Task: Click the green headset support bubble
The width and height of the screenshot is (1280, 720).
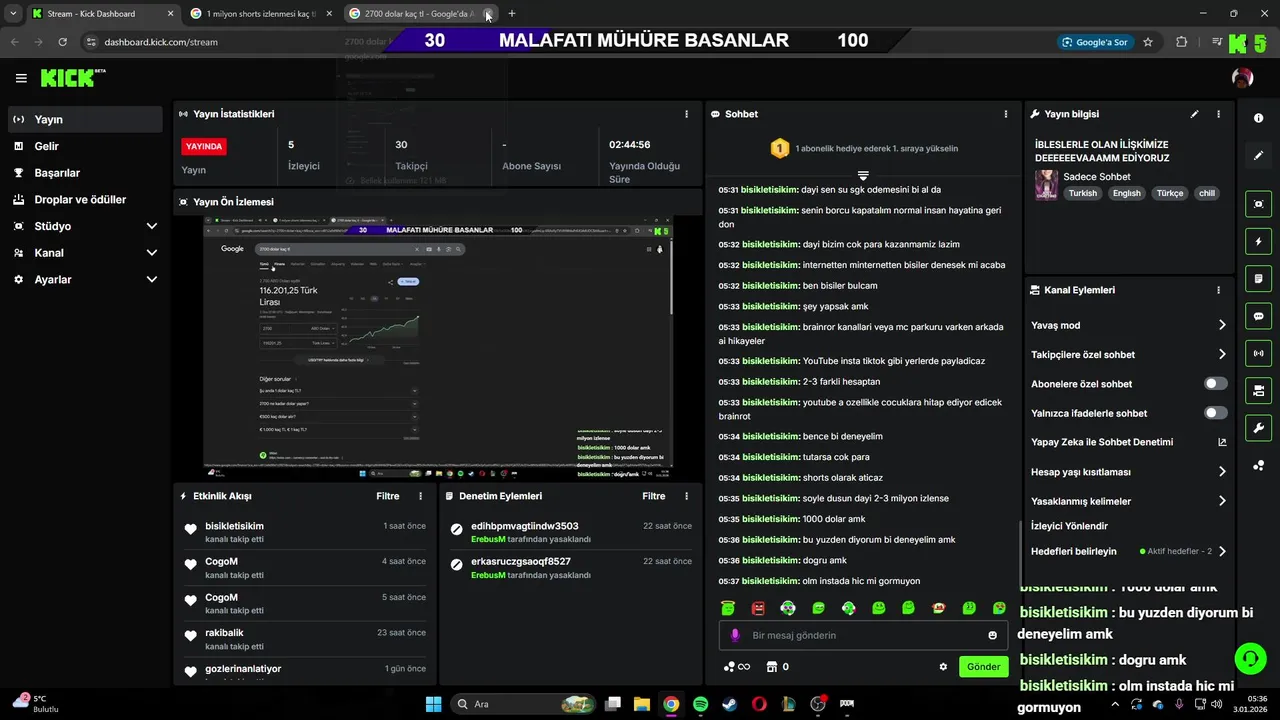Action: (1250, 658)
